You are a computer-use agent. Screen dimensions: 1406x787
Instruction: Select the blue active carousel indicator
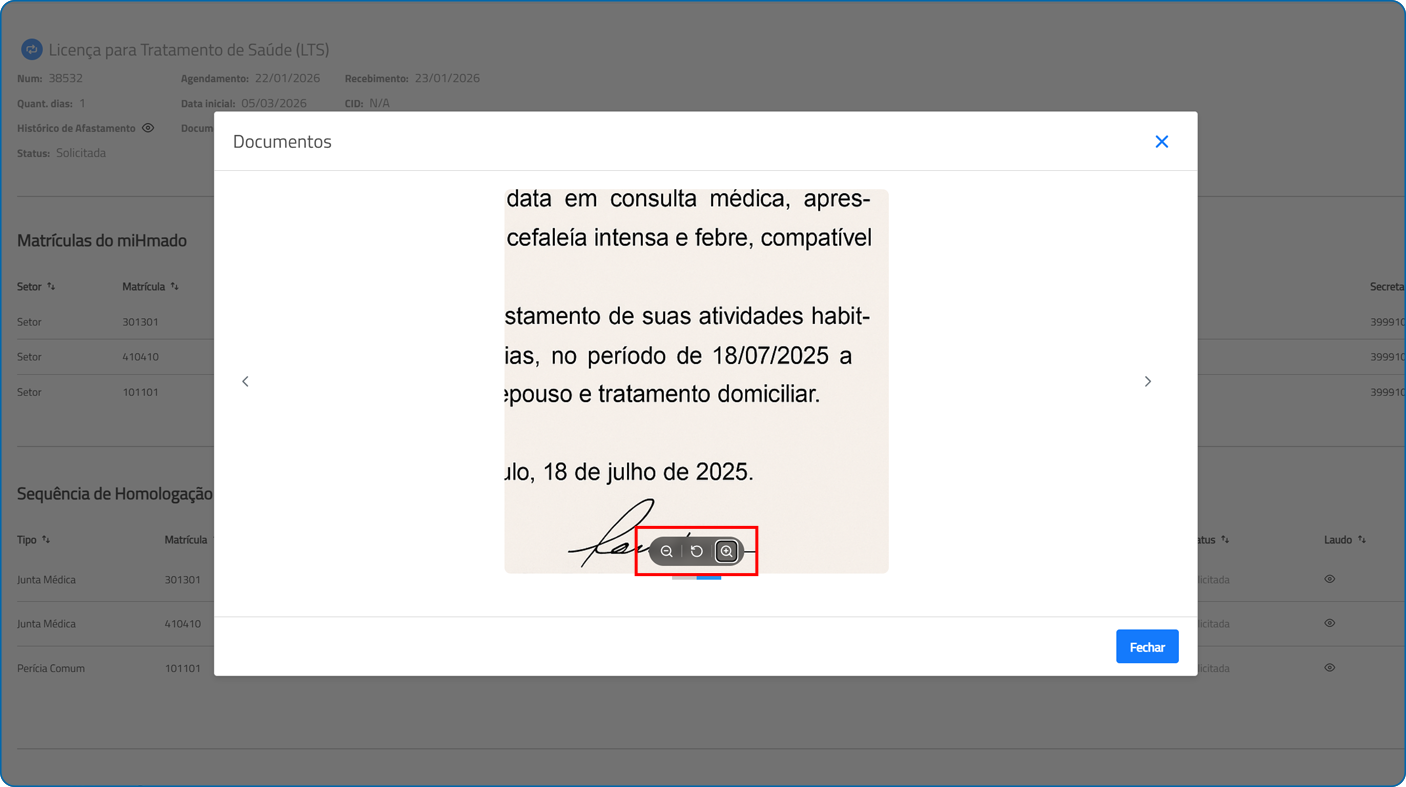pos(709,578)
